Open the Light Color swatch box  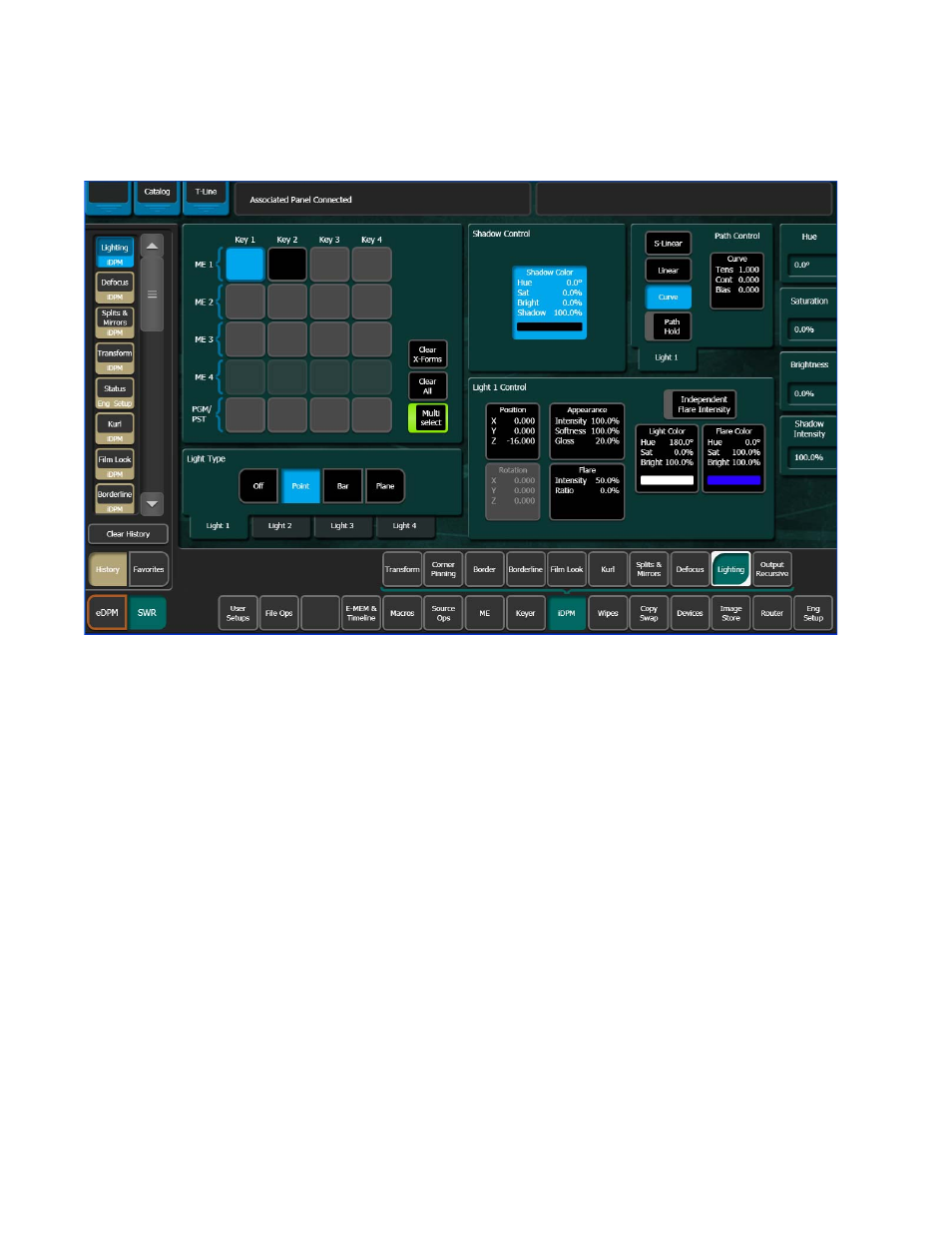click(x=667, y=458)
